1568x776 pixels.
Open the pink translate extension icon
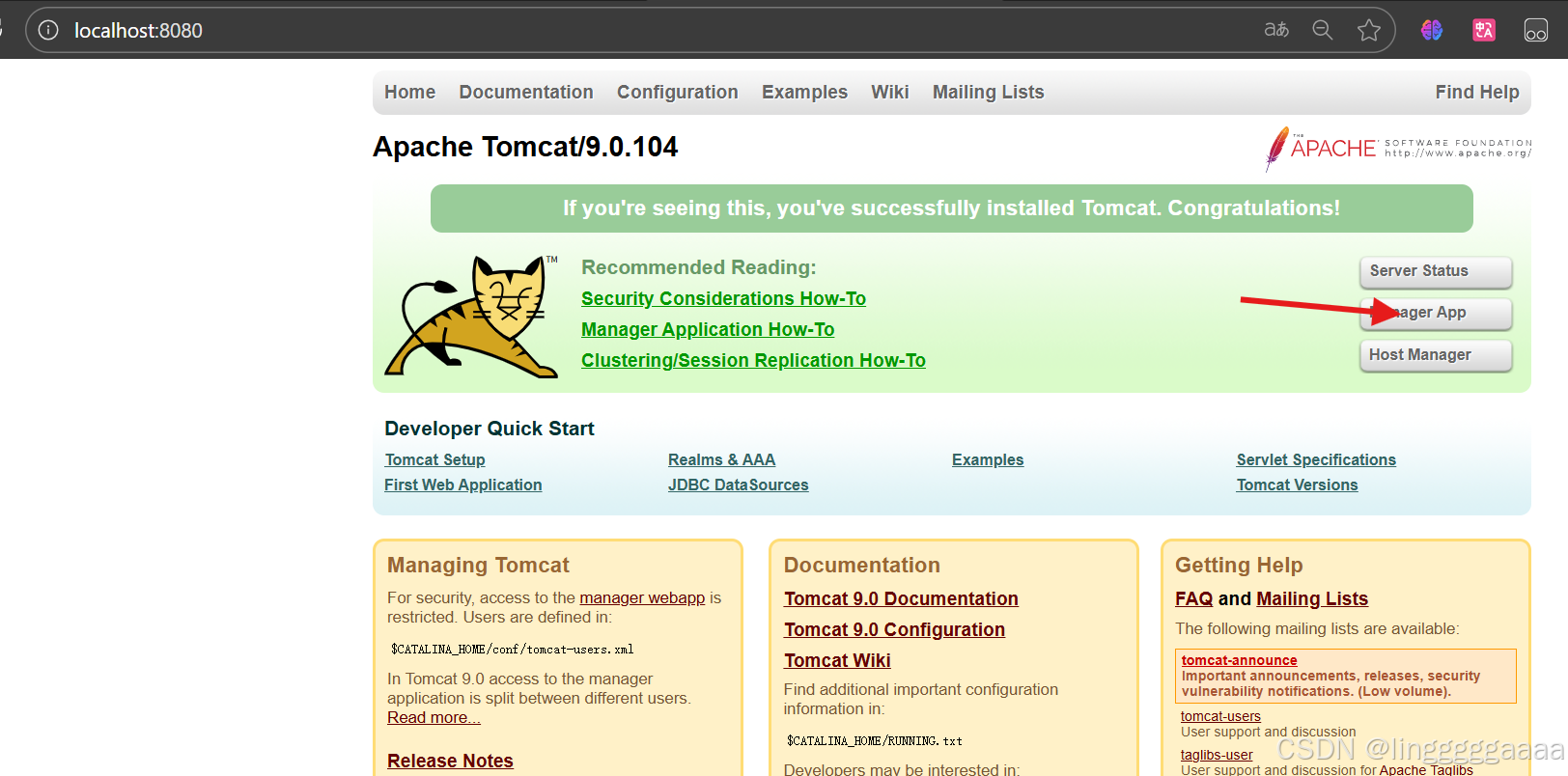pos(1484,30)
